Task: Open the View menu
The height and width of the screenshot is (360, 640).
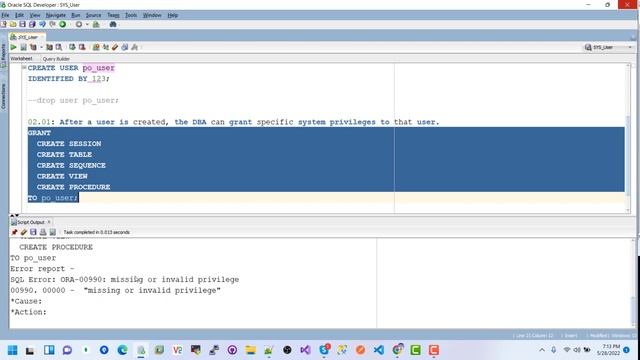Action: click(x=35, y=15)
